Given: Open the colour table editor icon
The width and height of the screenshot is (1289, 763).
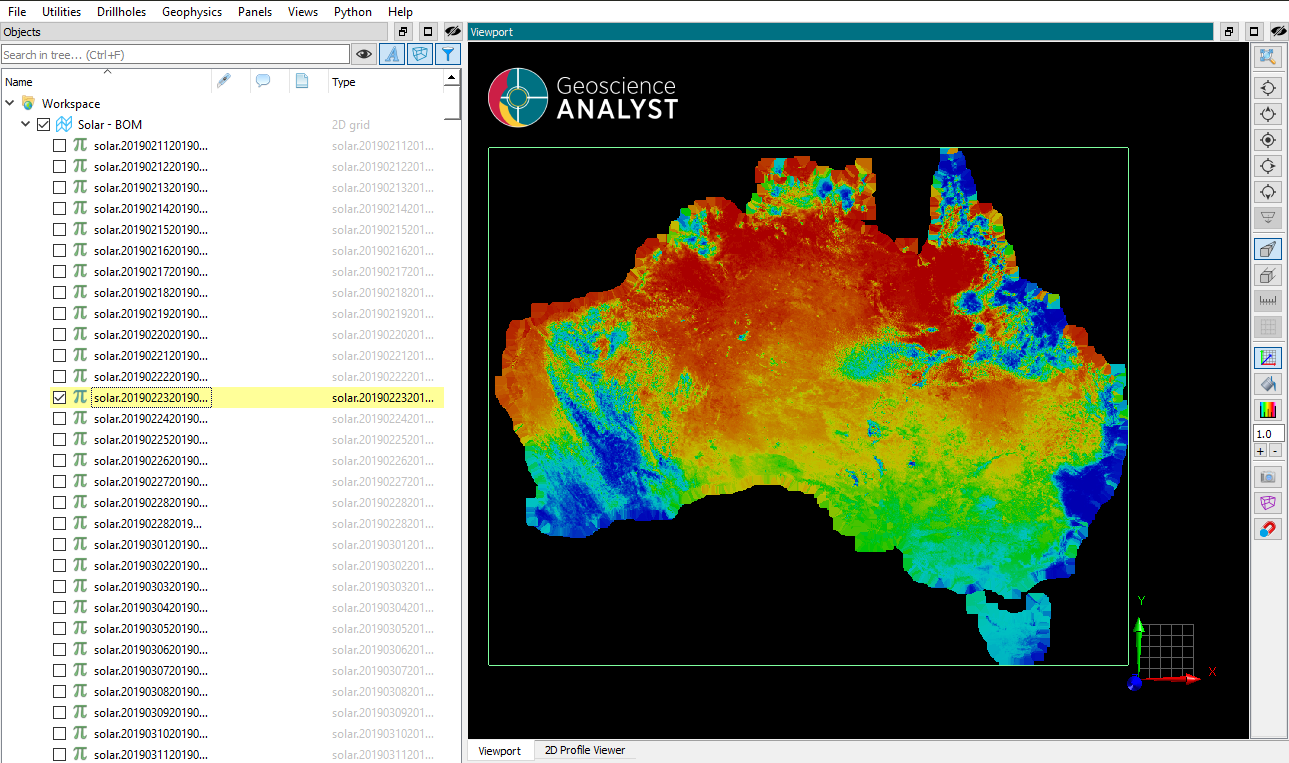Looking at the screenshot, I should (1268, 409).
